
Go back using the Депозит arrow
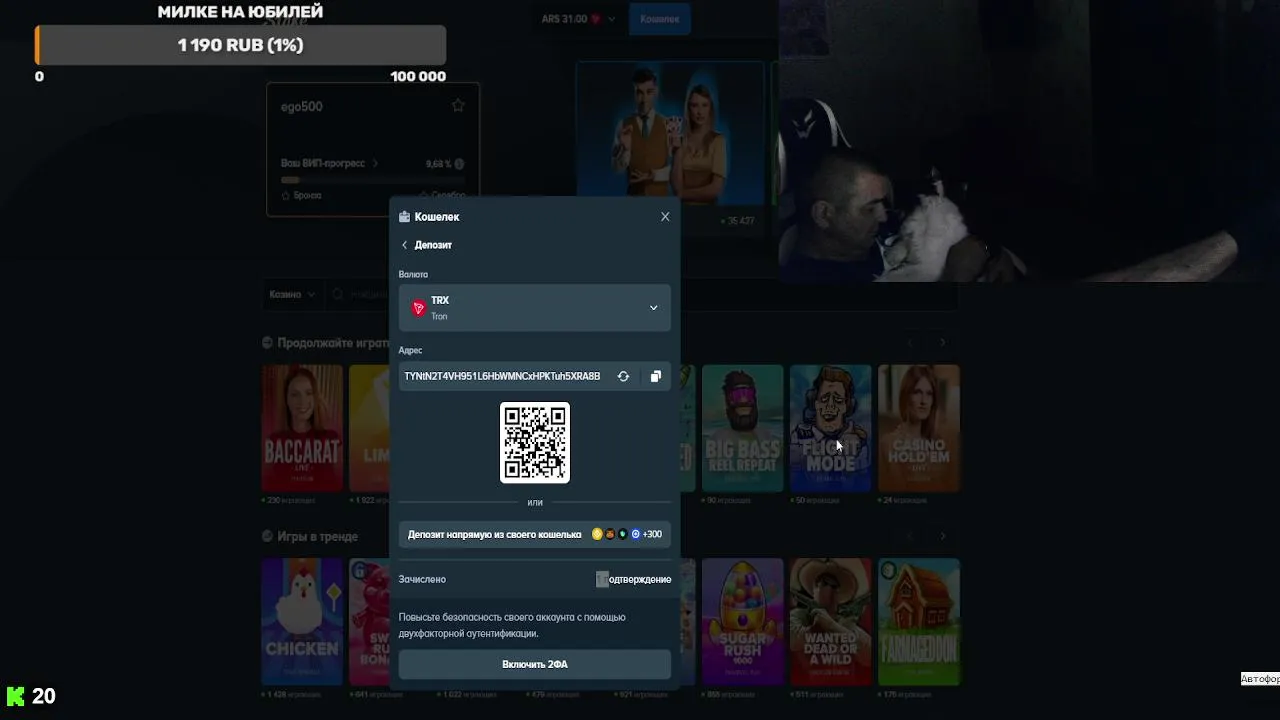tap(405, 245)
